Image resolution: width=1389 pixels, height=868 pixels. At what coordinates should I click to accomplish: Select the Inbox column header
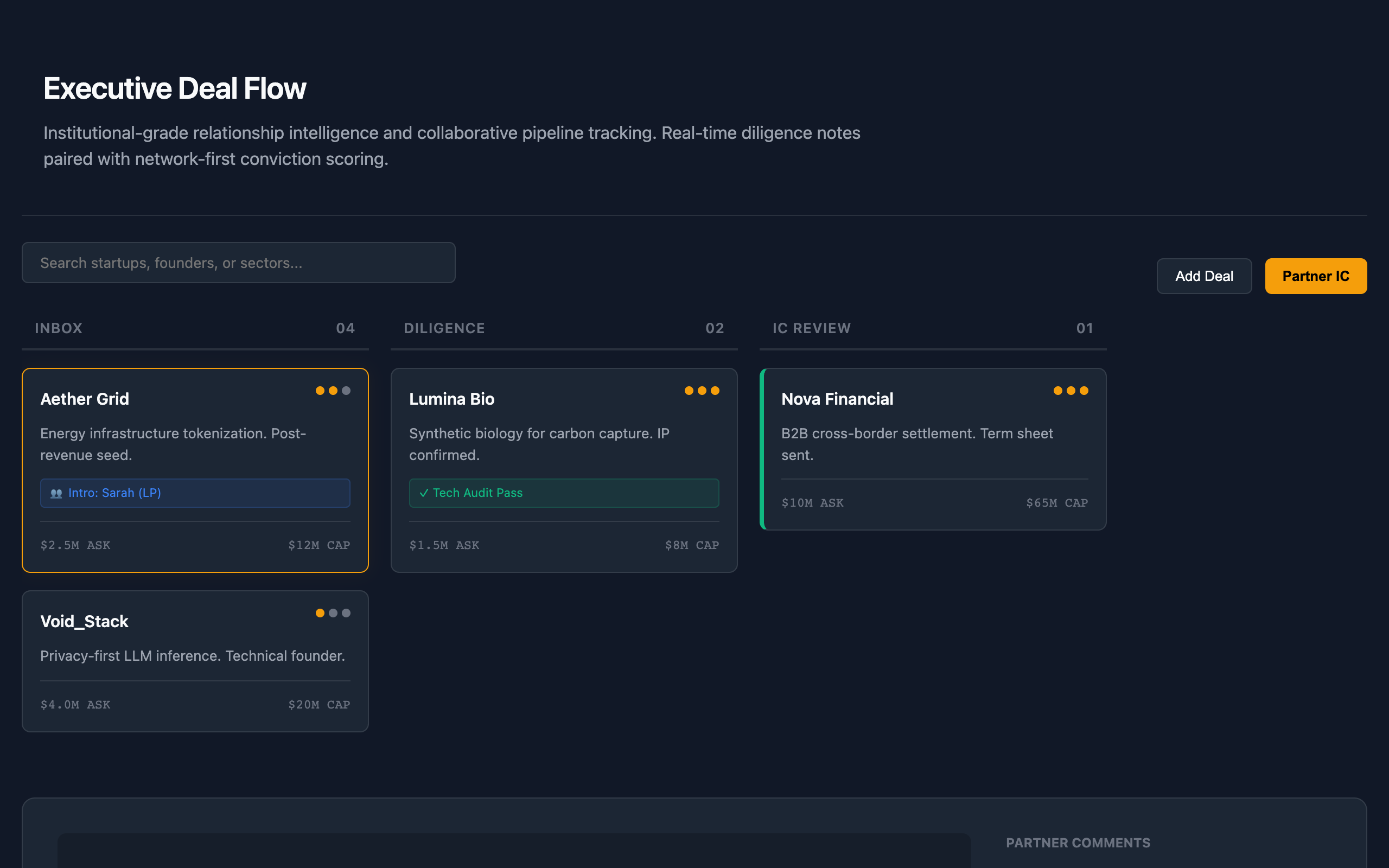[59, 328]
